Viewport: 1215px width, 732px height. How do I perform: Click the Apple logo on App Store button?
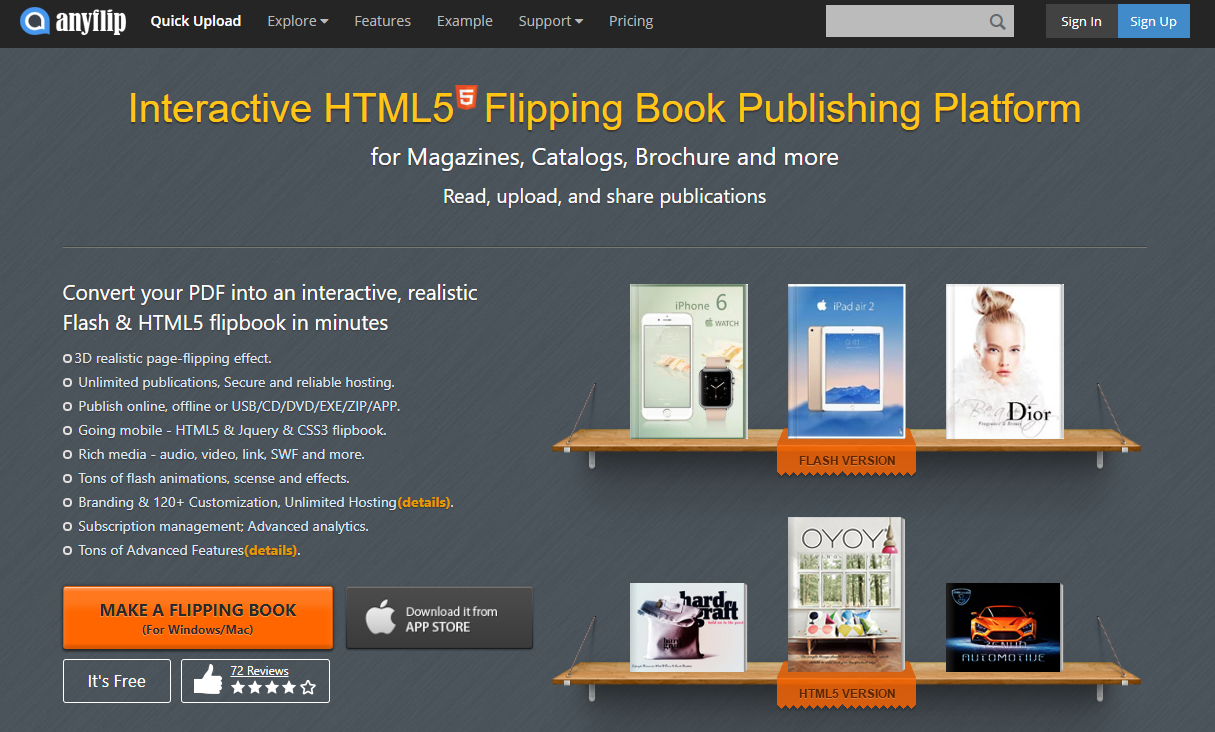(380, 619)
